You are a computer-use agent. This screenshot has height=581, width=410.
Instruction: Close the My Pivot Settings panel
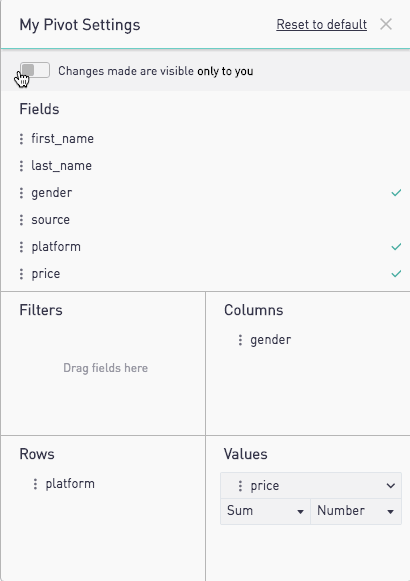tap(386, 24)
